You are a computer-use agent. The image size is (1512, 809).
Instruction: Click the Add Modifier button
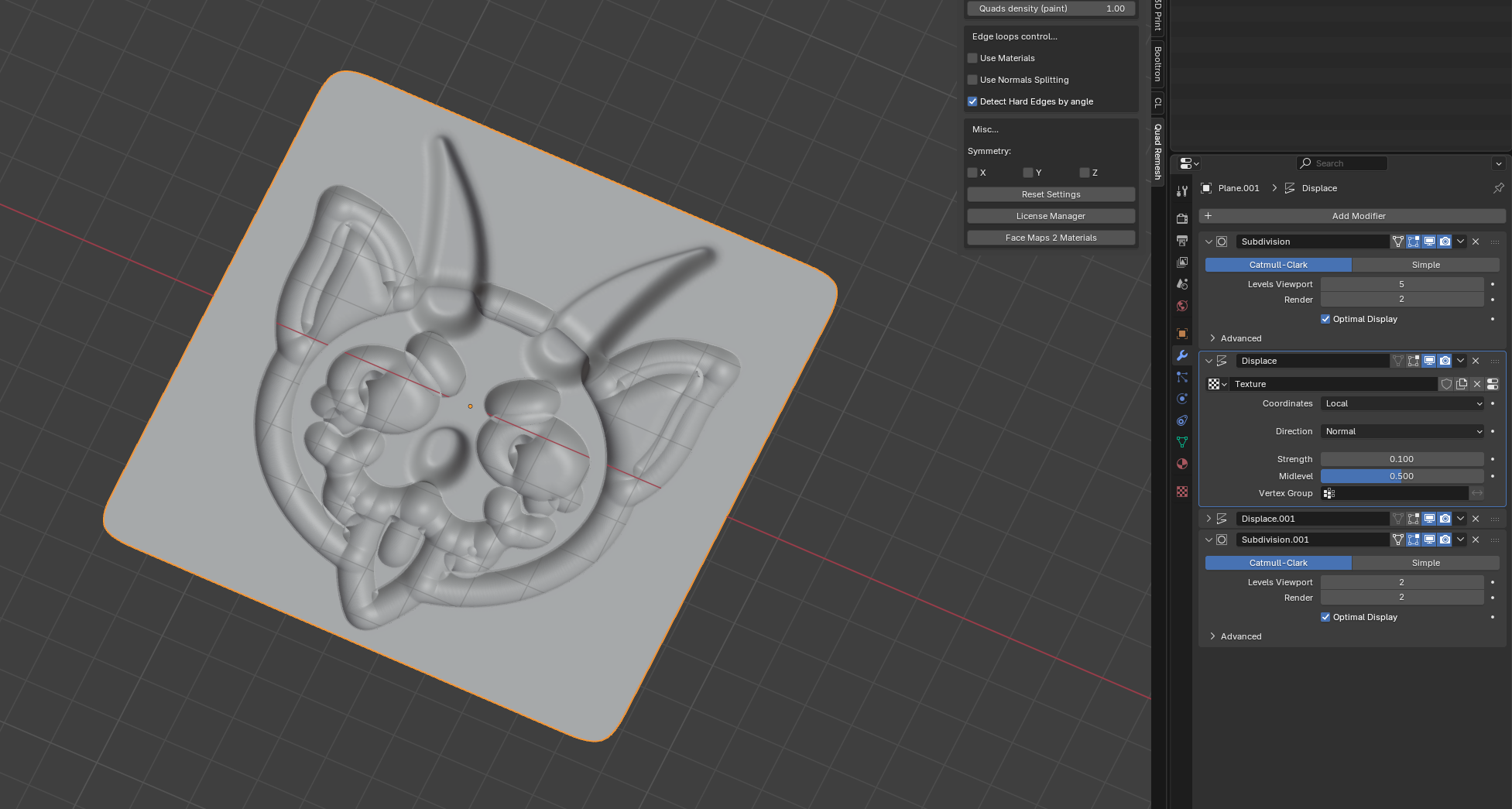[x=1351, y=216]
